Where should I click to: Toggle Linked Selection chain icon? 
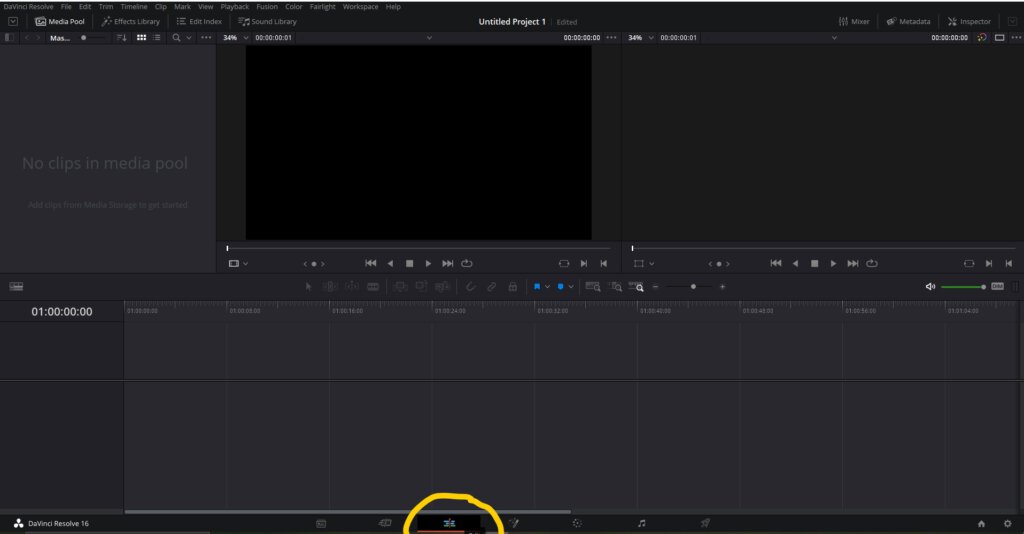point(491,287)
